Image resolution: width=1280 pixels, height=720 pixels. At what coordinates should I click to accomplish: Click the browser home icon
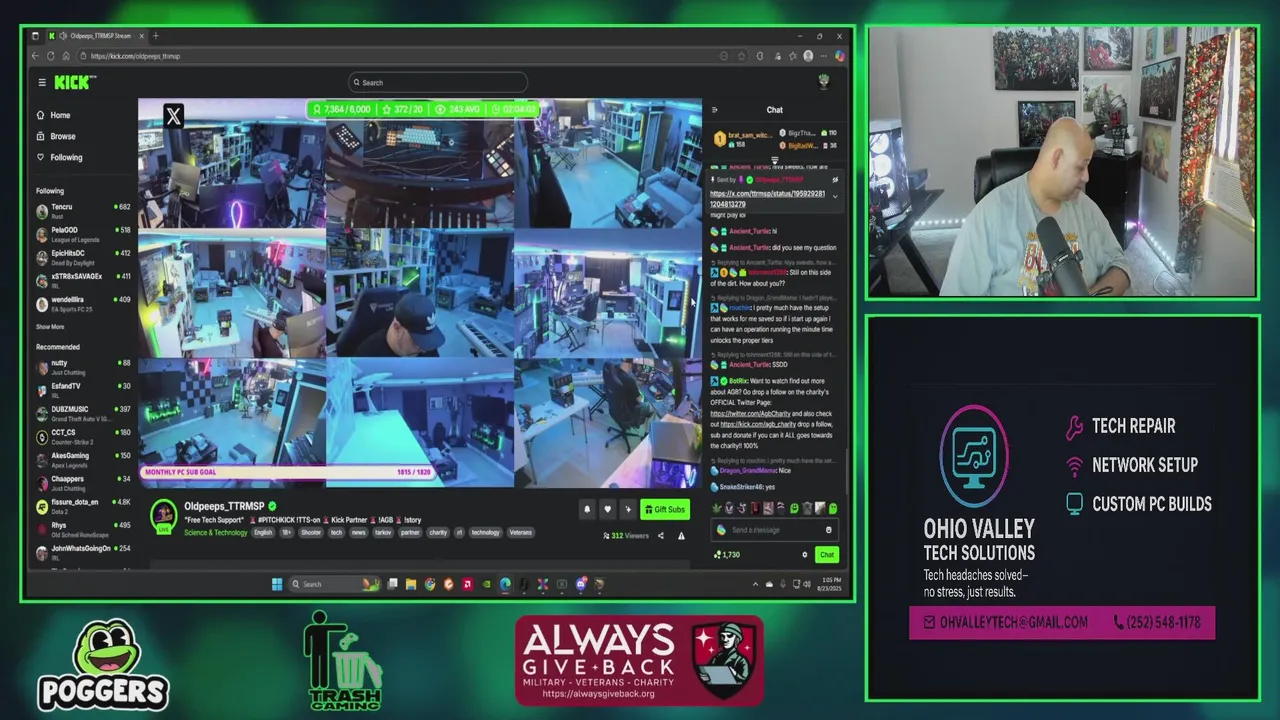(x=66, y=56)
